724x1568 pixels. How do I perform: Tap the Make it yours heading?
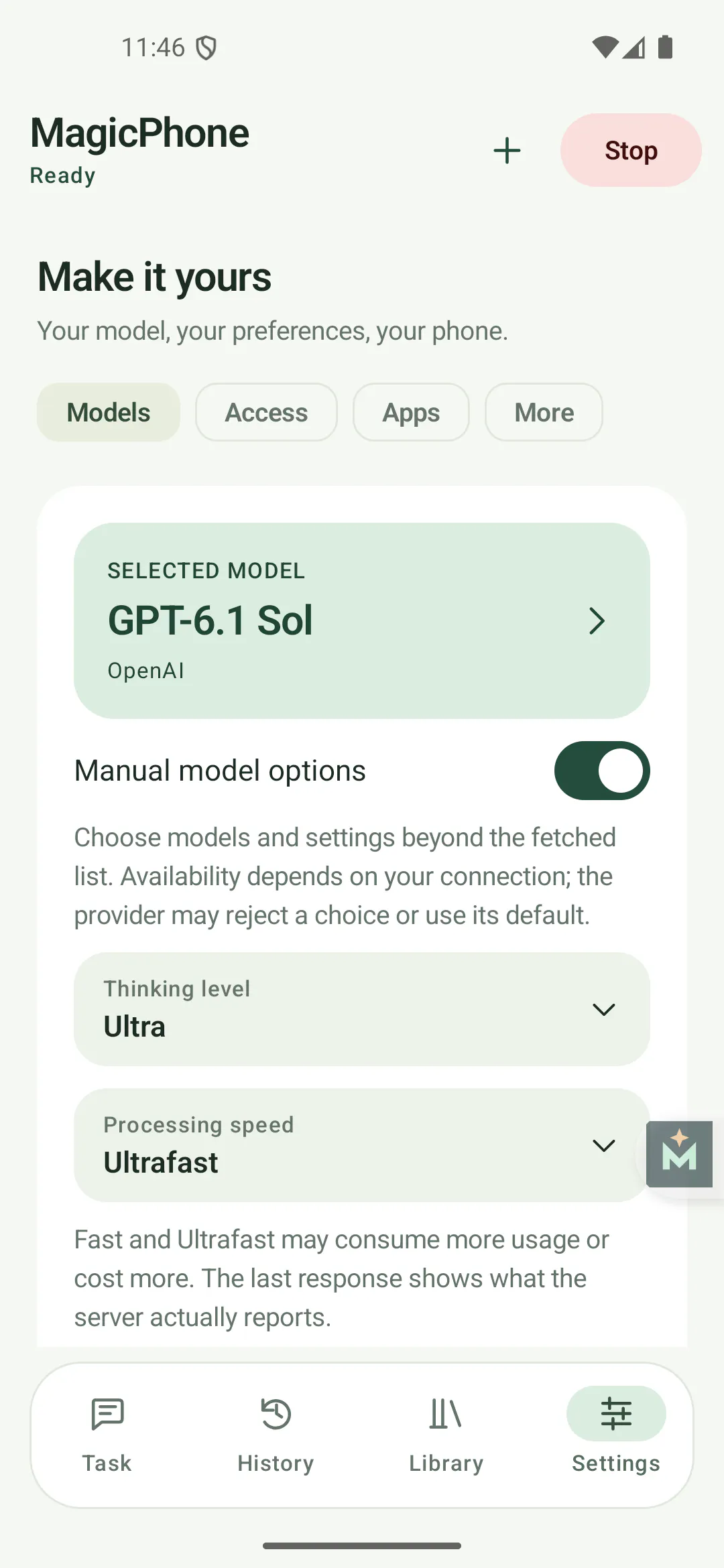155,277
